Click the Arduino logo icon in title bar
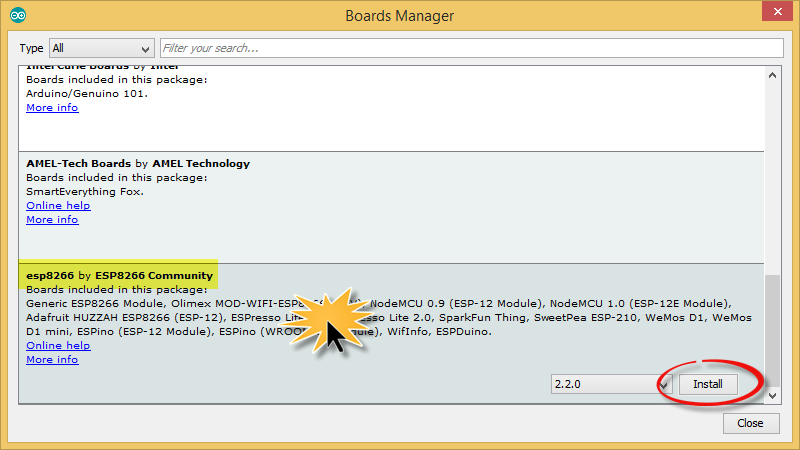 point(18,15)
